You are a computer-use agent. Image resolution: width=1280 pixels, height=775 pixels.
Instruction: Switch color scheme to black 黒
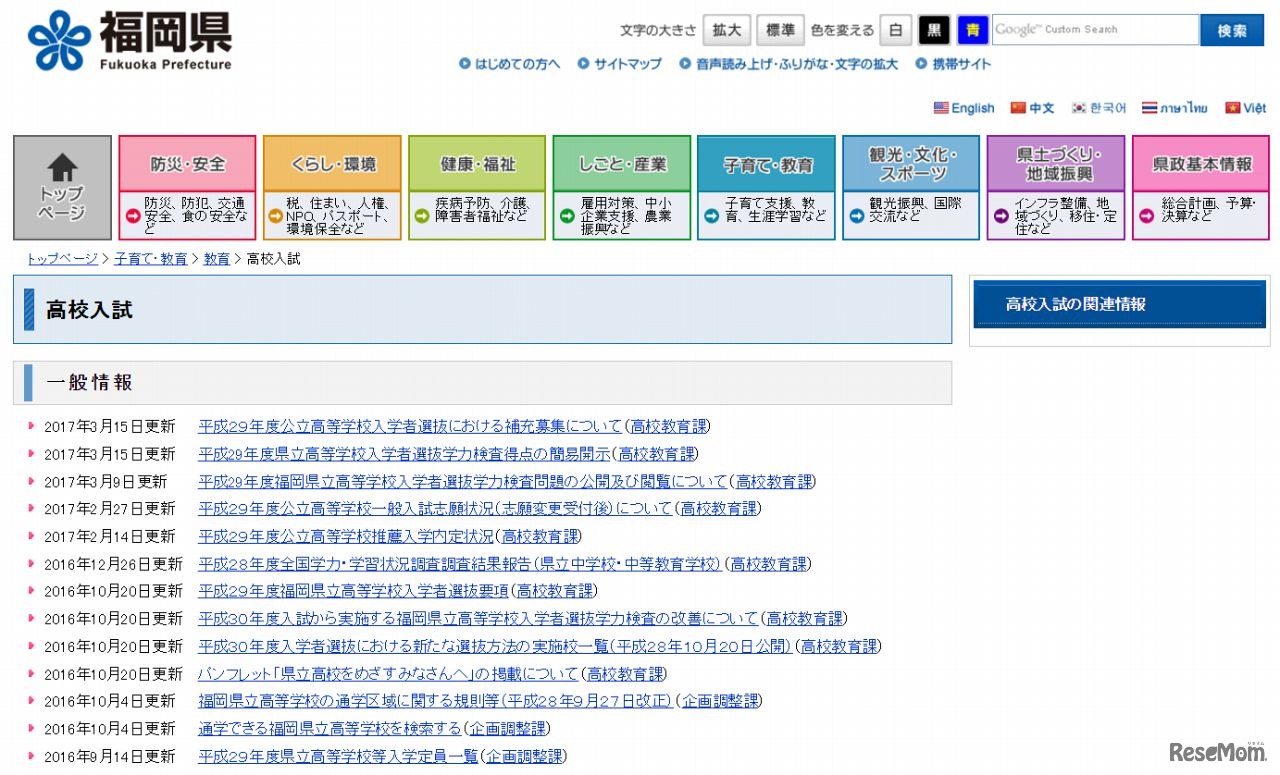934,30
